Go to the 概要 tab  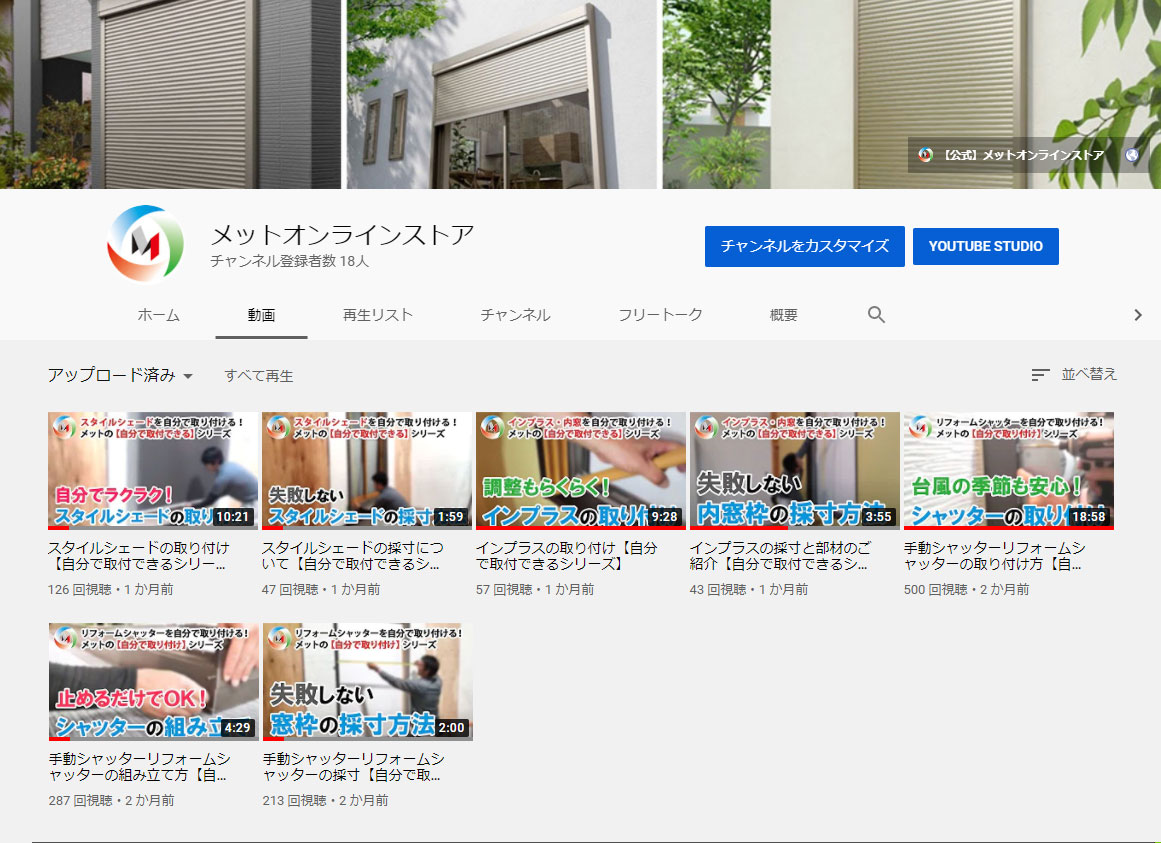pos(783,315)
